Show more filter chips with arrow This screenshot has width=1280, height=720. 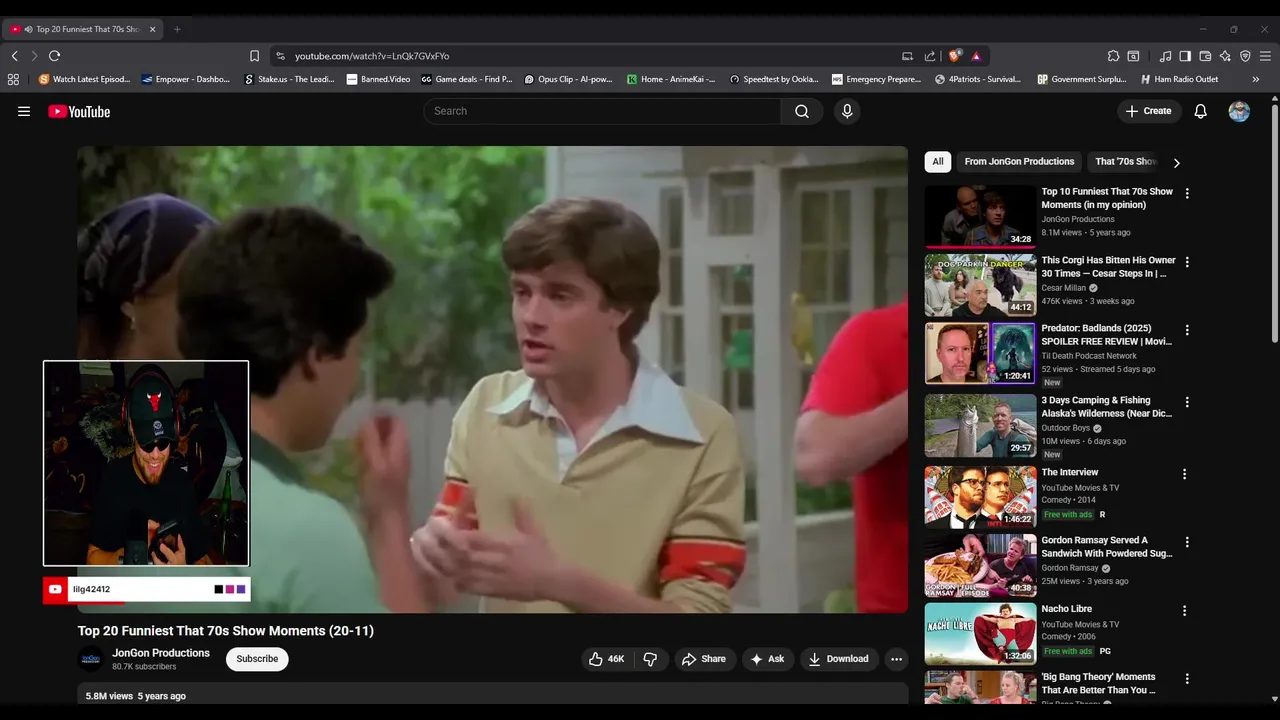1176,163
